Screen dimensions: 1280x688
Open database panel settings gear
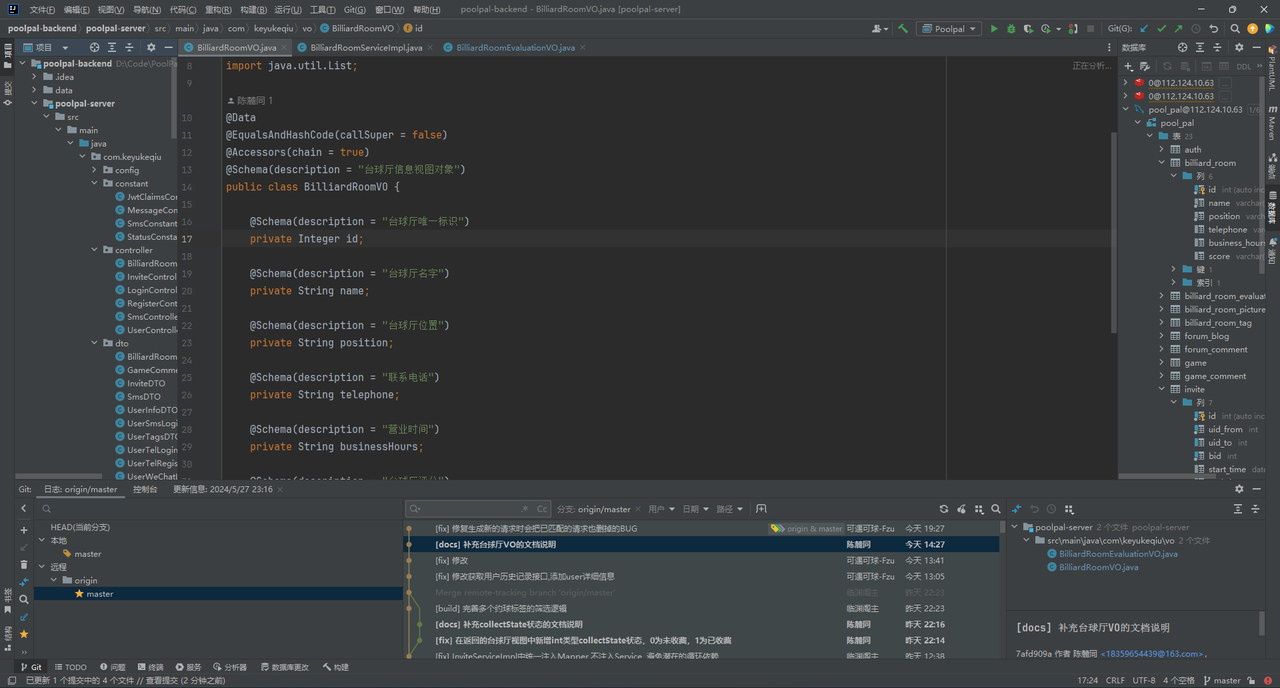pos(1239,47)
